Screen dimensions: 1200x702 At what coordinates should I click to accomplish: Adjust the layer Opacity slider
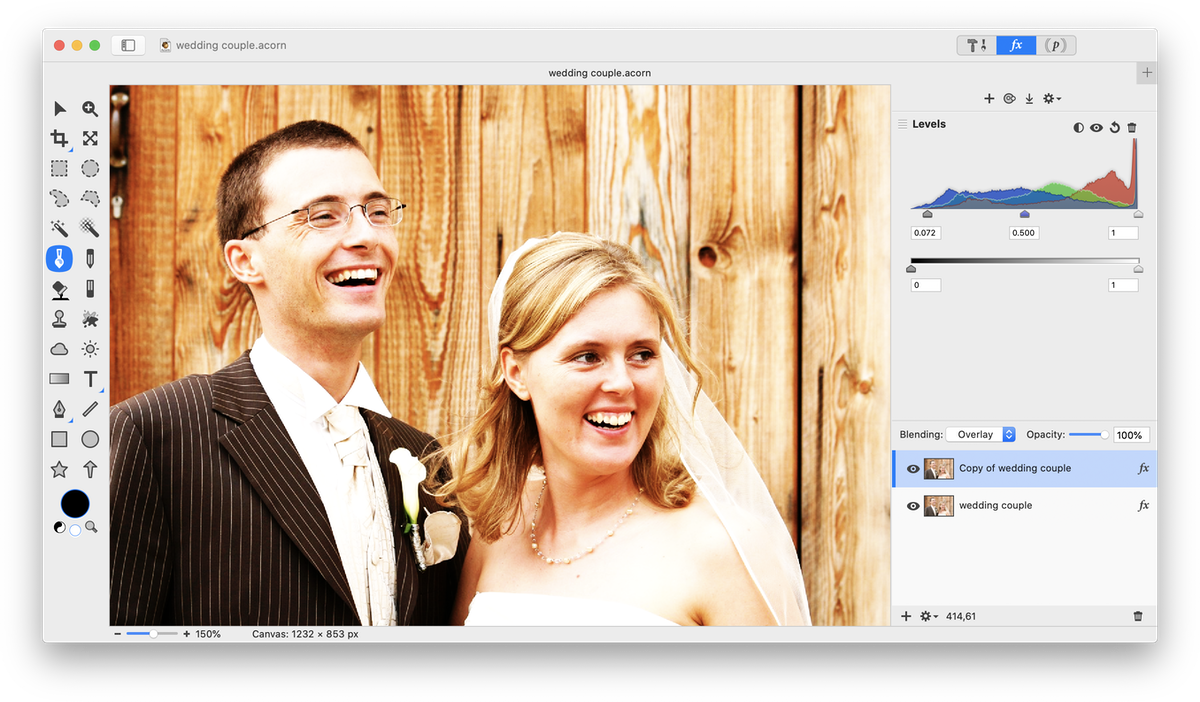click(1088, 435)
